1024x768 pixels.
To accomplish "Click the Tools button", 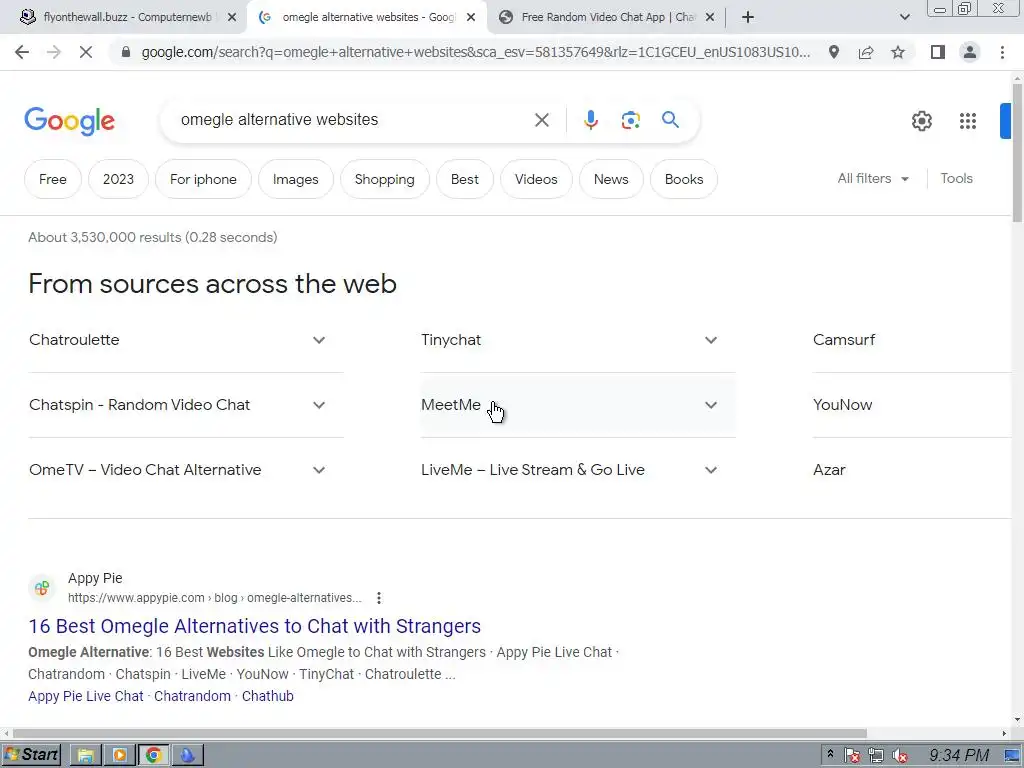I will (x=956, y=178).
